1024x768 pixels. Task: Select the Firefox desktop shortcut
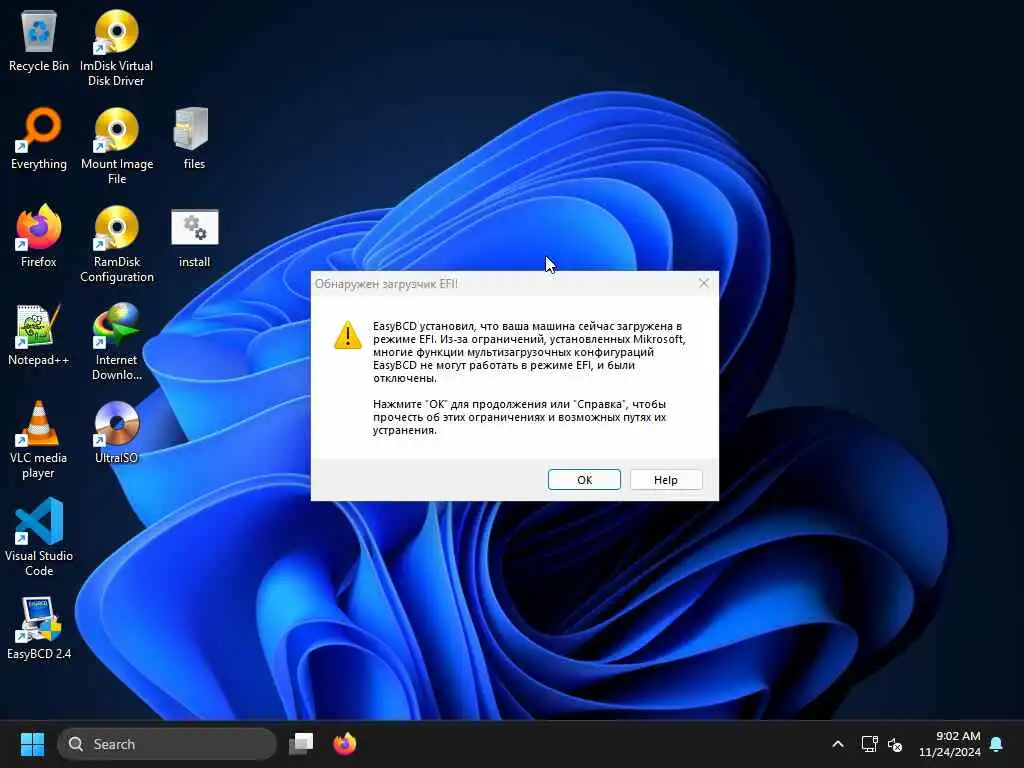pyautogui.click(x=39, y=236)
